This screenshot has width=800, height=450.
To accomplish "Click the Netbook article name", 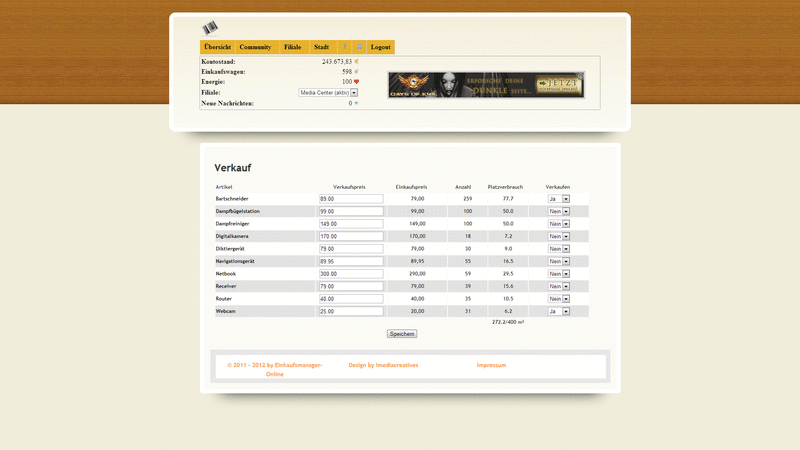I will pyautogui.click(x=226, y=273).
